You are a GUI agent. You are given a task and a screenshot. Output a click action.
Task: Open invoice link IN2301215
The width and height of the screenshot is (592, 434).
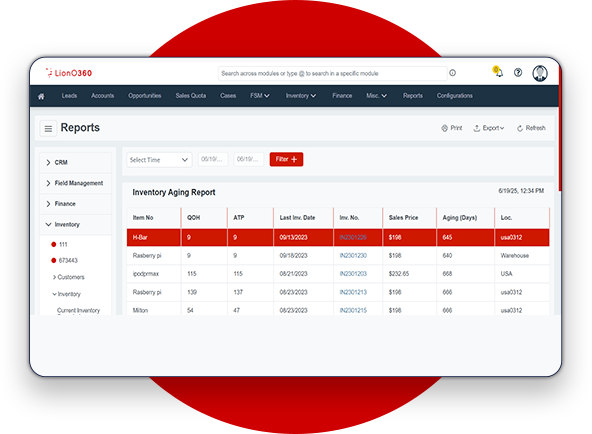[x=353, y=311]
